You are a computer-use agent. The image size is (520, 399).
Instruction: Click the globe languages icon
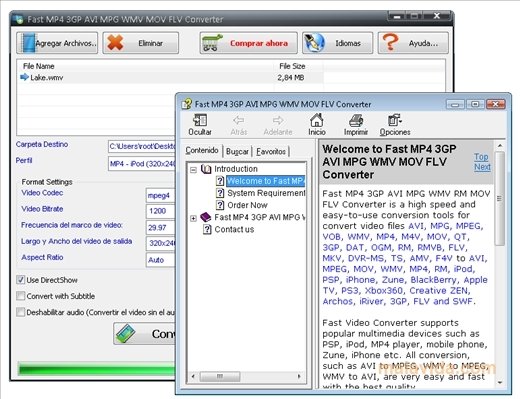pos(315,43)
